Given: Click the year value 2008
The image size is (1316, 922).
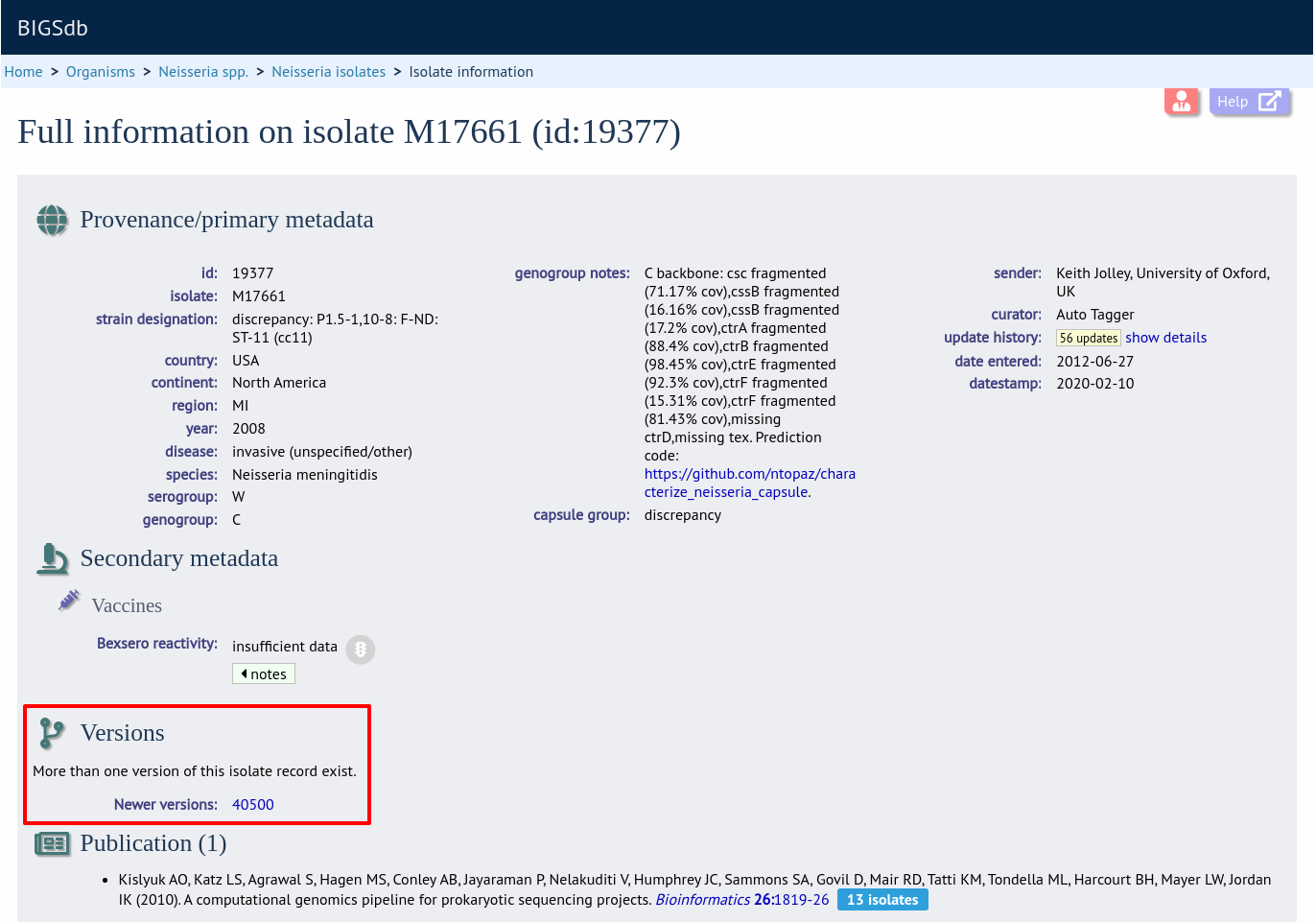Looking at the screenshot, I should (248, 429).
